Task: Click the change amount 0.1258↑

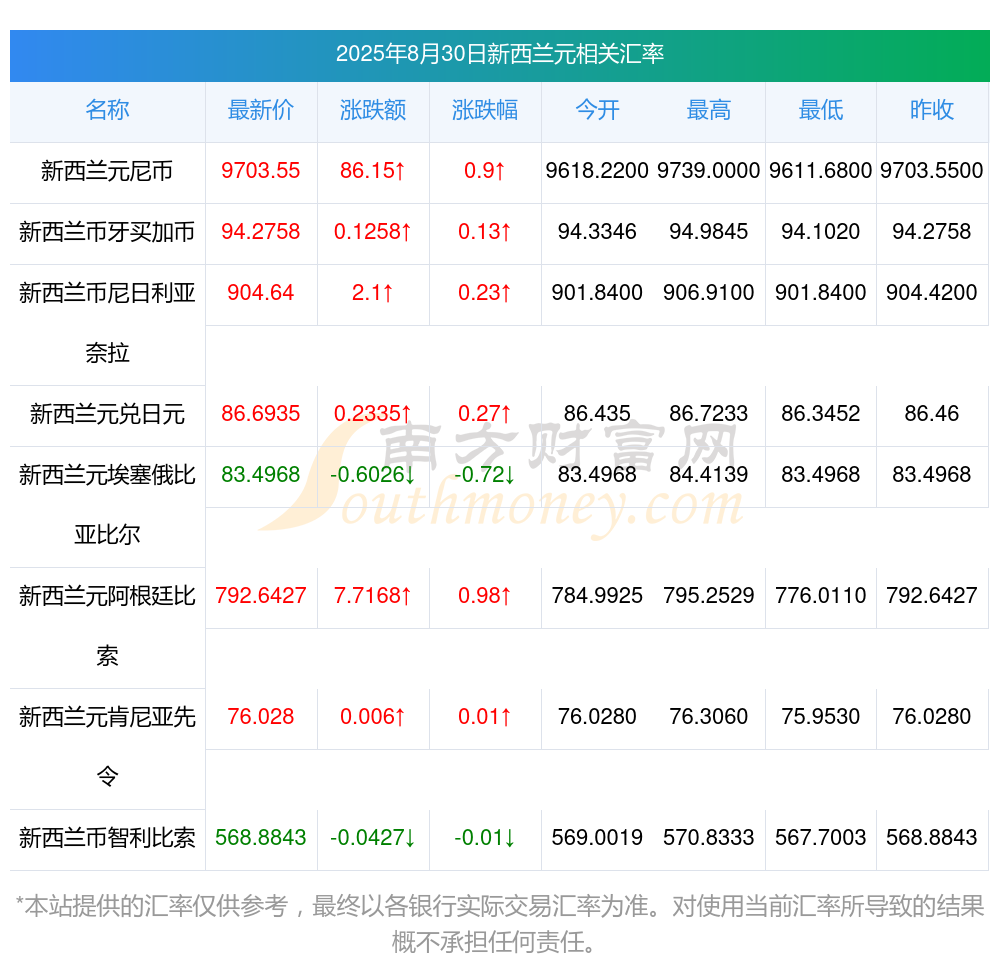Action: coord(372,231)
